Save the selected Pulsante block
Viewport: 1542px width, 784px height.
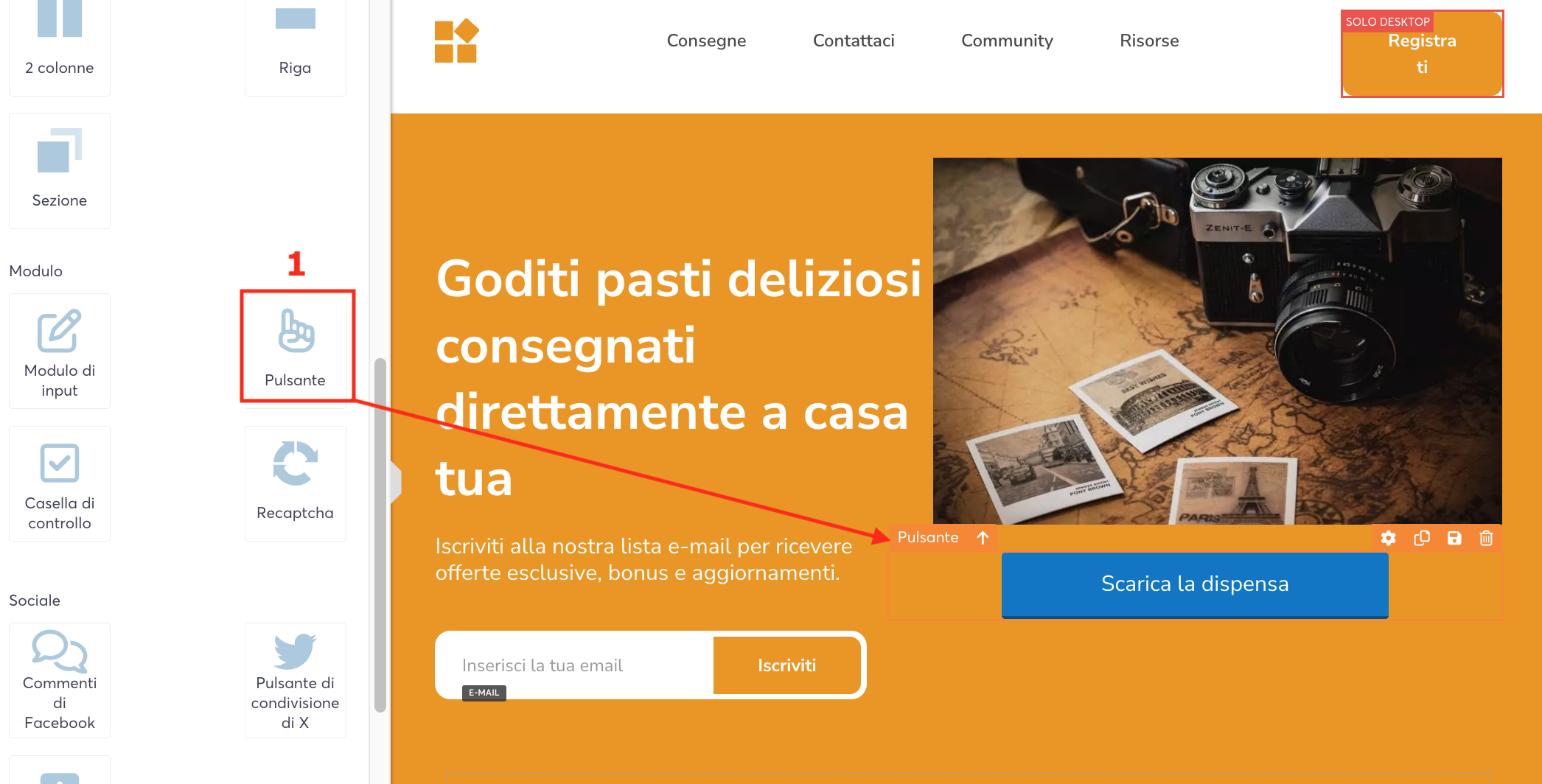point(1454,538)
